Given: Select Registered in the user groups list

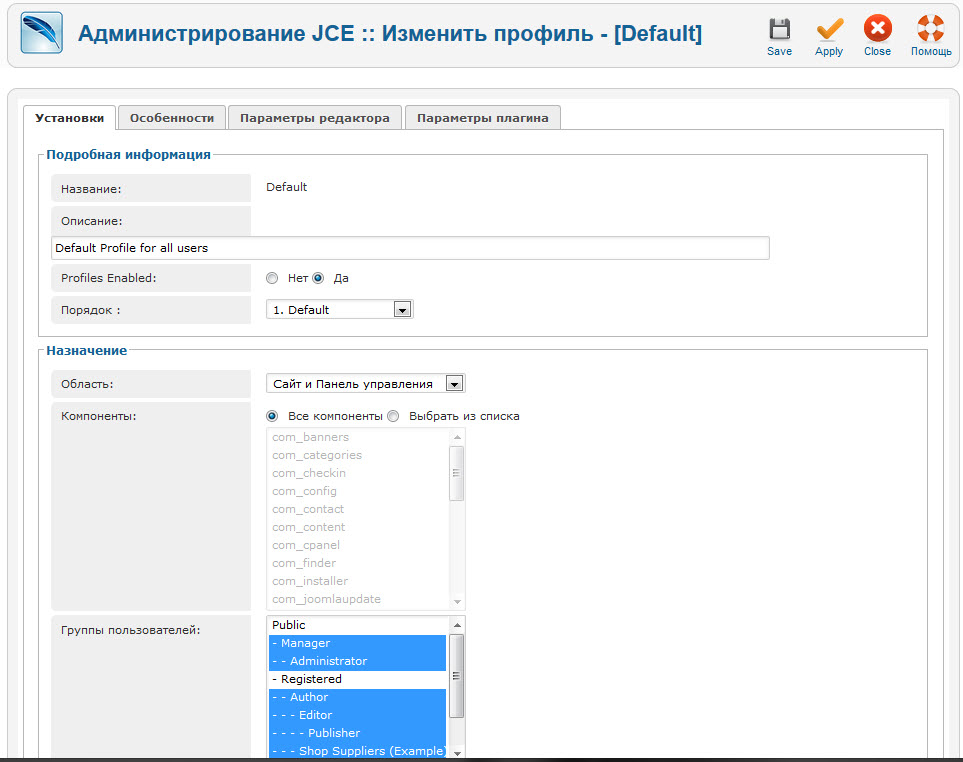Looking at the screenshot, I should coord(357,679).
